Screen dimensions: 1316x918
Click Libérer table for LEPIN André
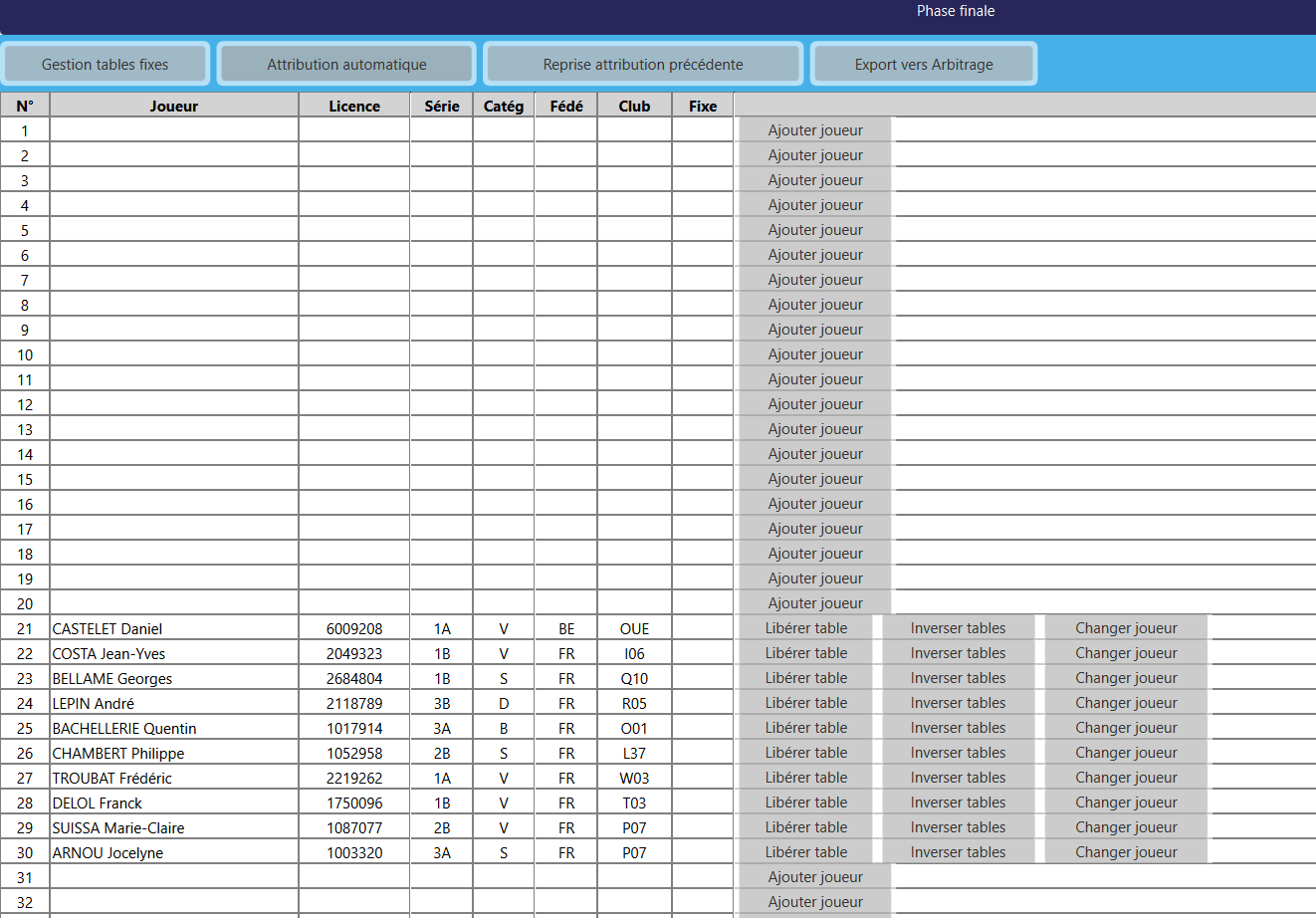[x=806, y=703]
